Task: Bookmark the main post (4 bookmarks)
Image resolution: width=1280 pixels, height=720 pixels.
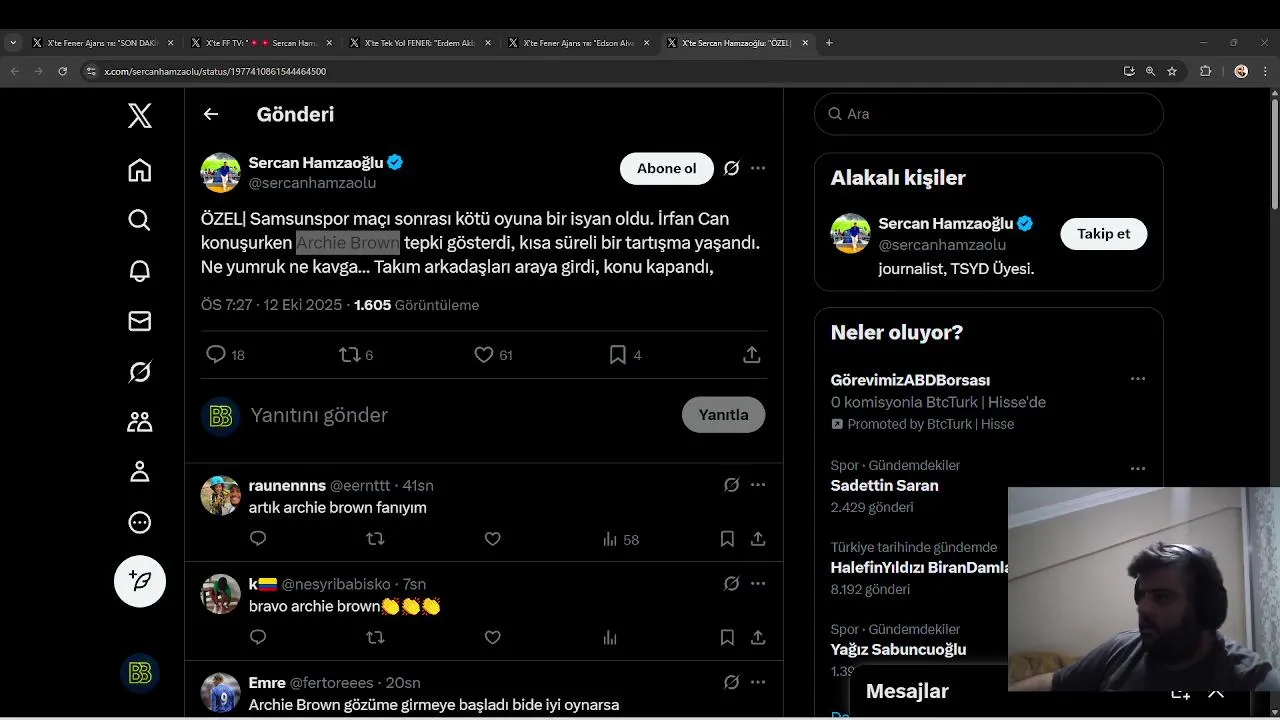Action: point(625,354)
